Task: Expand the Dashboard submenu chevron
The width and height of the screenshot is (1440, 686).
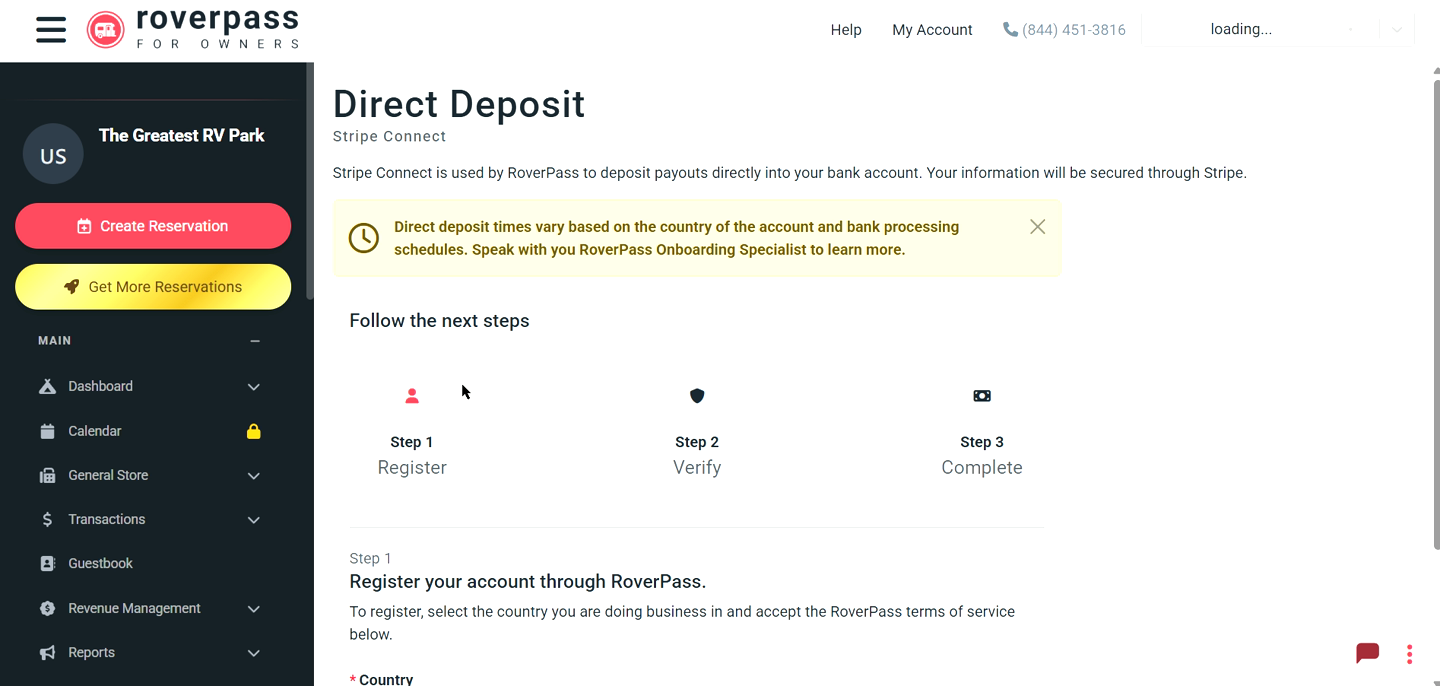Action: pos(254,387)
